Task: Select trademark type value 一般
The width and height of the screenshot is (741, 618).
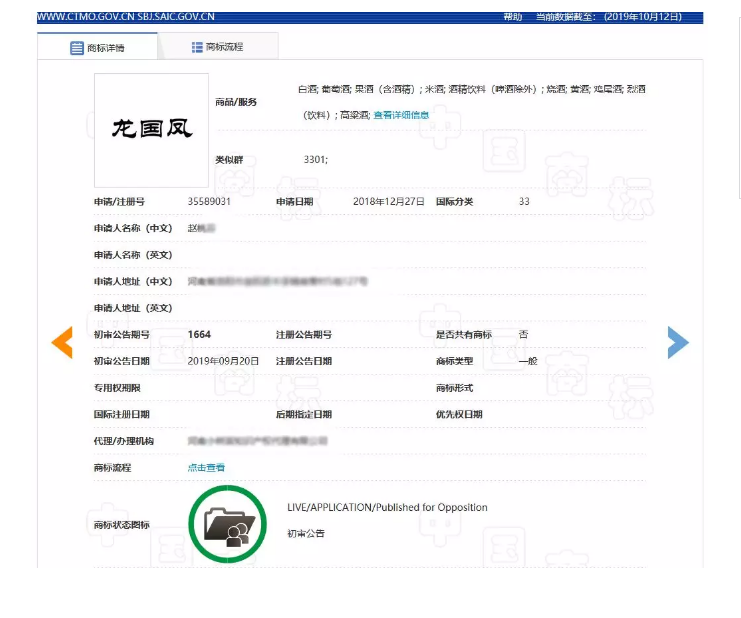Action: pyautogui.click(x=528, y=361)
